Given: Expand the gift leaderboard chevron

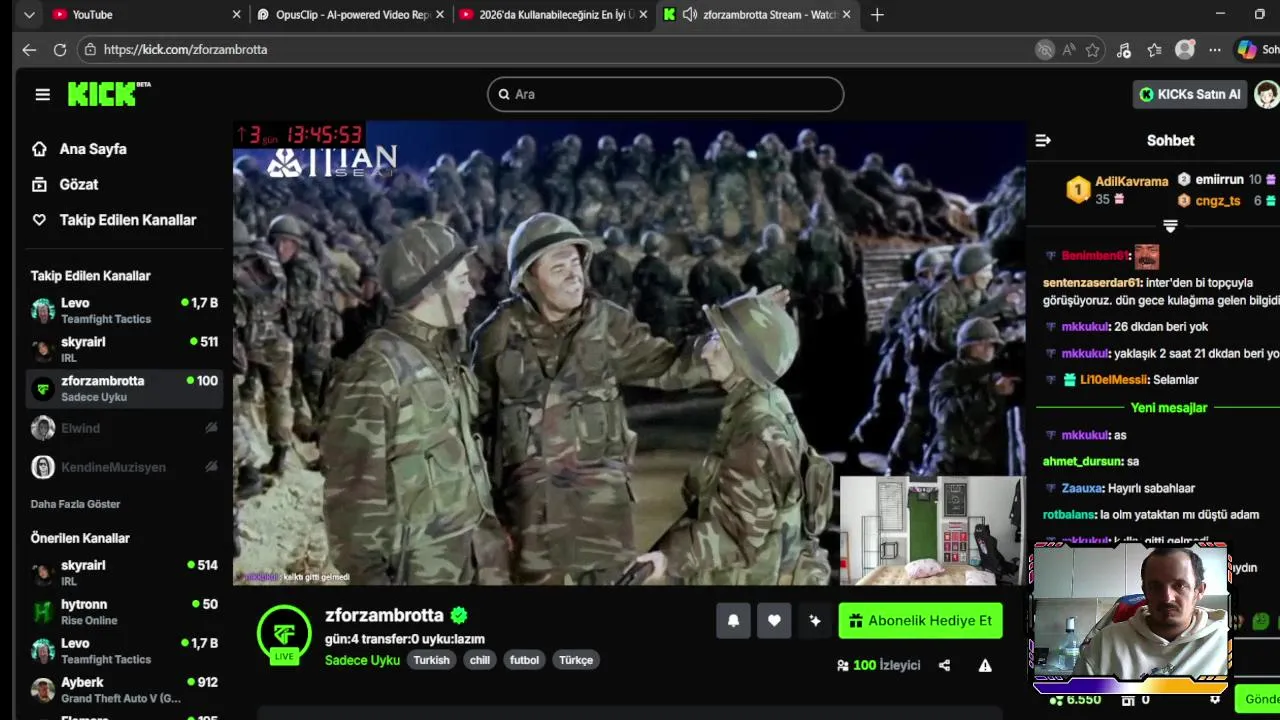Looking at the screenshot, I should click(x=1170, y=226).
